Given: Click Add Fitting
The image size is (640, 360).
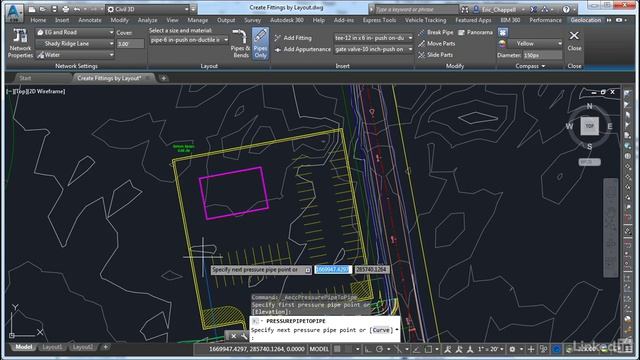Looking at the screenshot, I should 293,38.
